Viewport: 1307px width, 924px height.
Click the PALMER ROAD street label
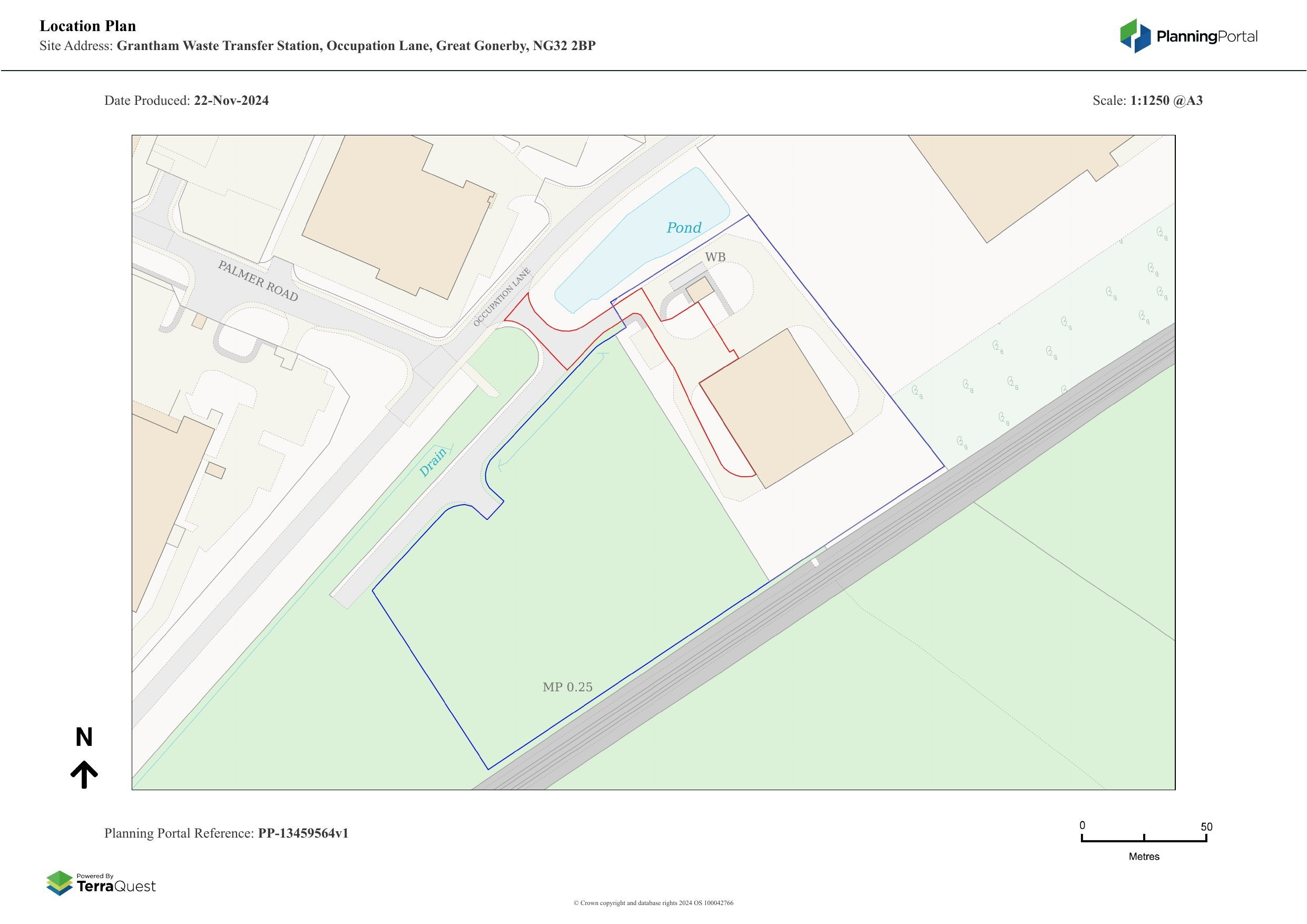click(x=258, y=281)
